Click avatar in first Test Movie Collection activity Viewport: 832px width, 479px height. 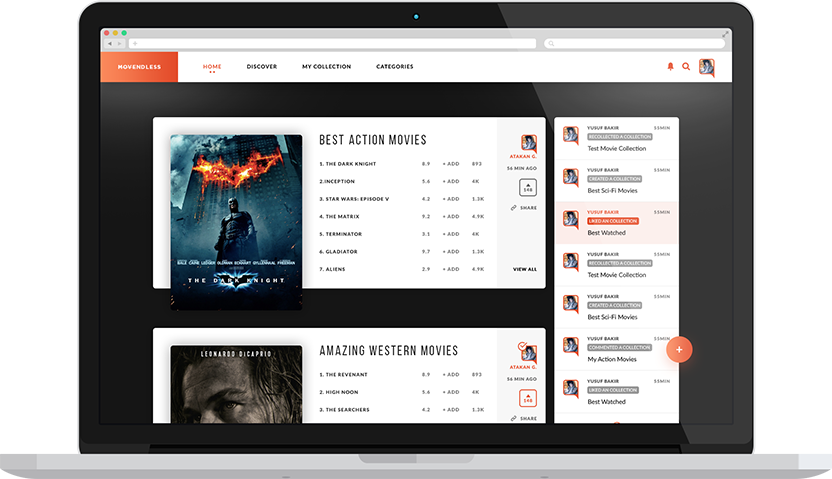pos(570,134)
